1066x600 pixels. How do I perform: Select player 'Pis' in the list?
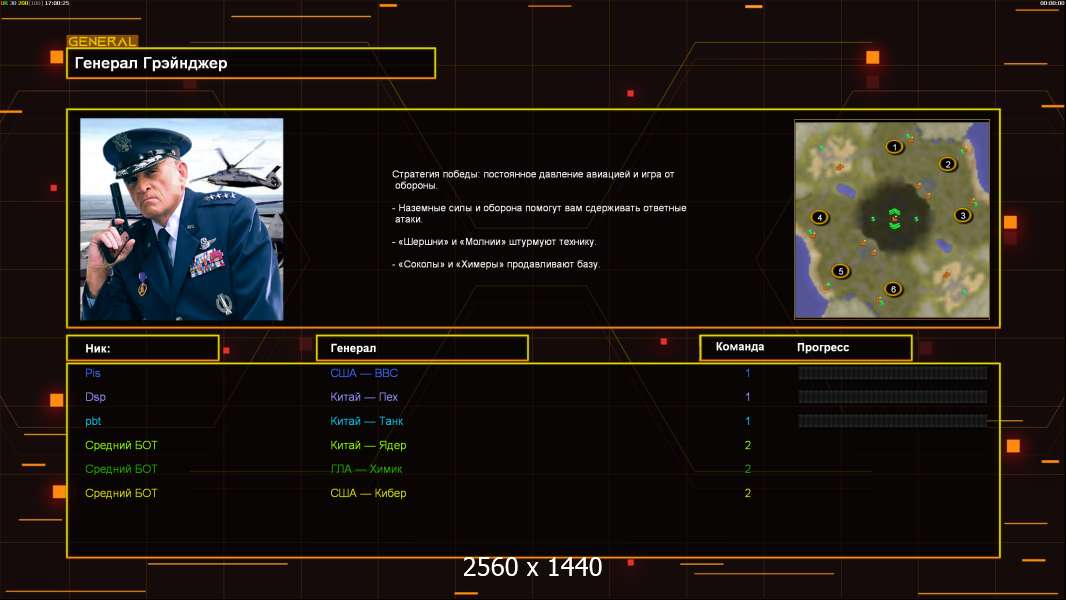[93, 373]
